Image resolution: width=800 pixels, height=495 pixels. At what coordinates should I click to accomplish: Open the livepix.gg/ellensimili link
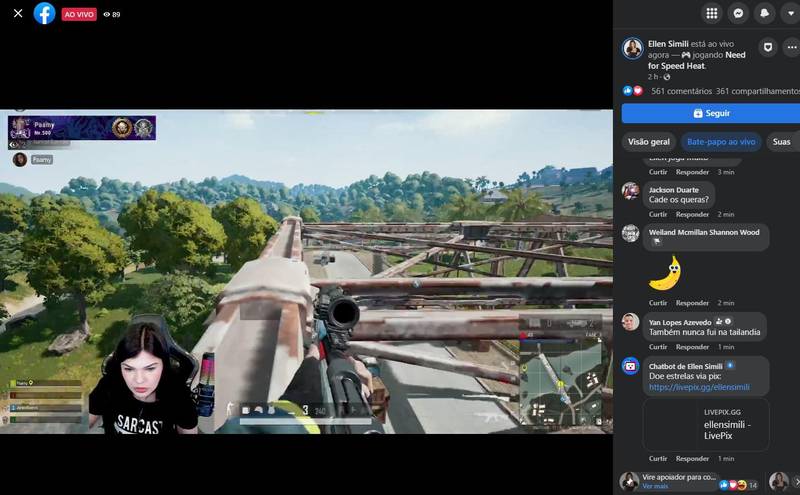pos(699,387)
